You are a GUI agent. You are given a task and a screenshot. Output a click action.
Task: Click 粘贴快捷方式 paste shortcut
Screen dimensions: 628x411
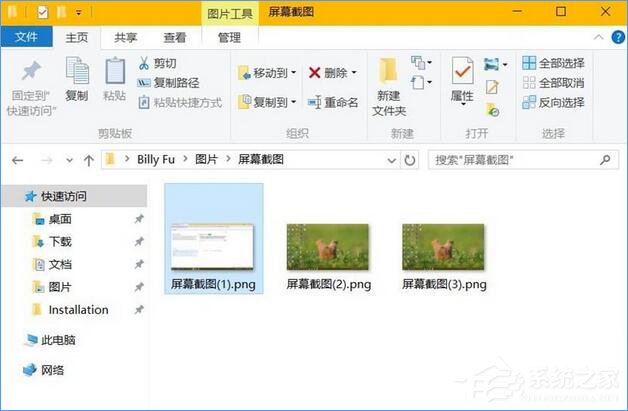[180, 103]
